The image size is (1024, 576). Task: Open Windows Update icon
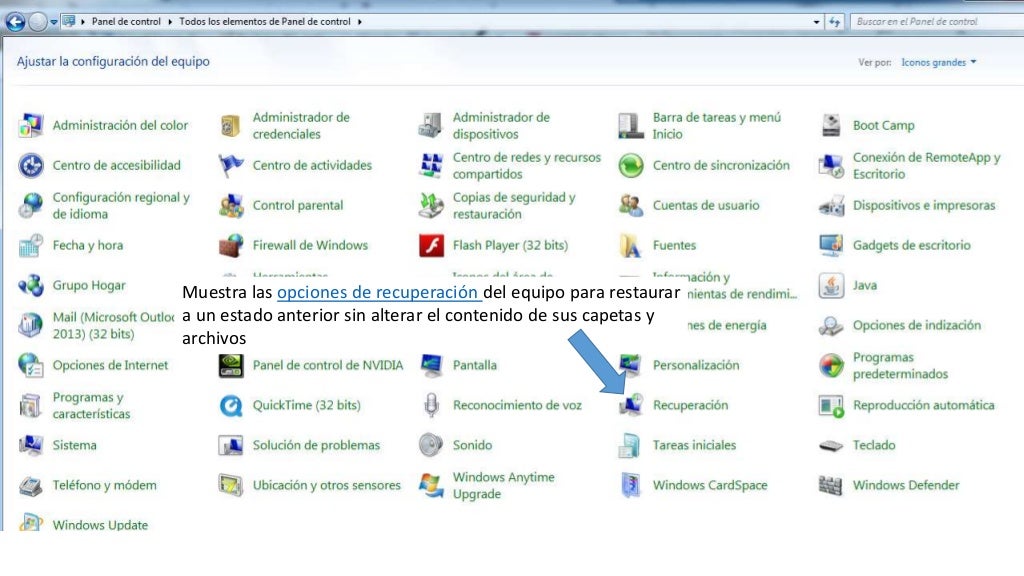click(x=31, y=522)
